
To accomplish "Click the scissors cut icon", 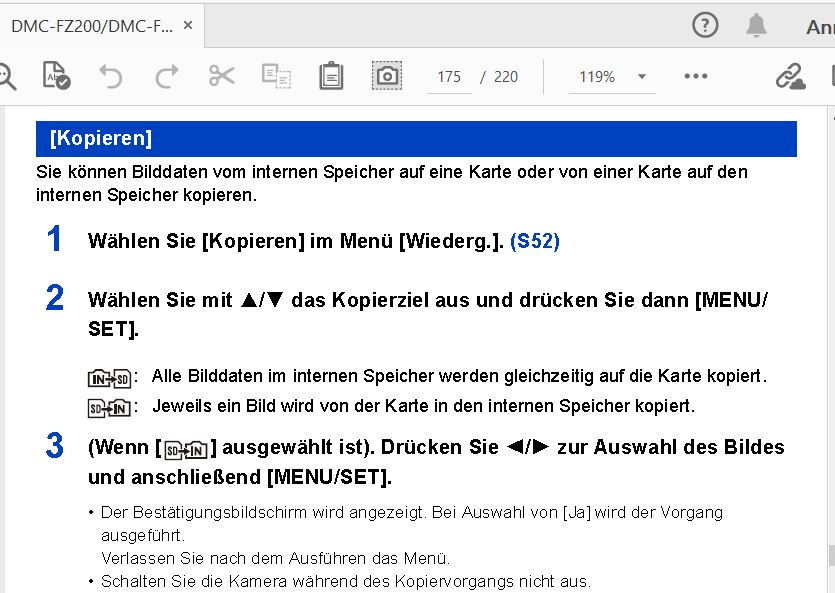I will (x=221, y=76).
